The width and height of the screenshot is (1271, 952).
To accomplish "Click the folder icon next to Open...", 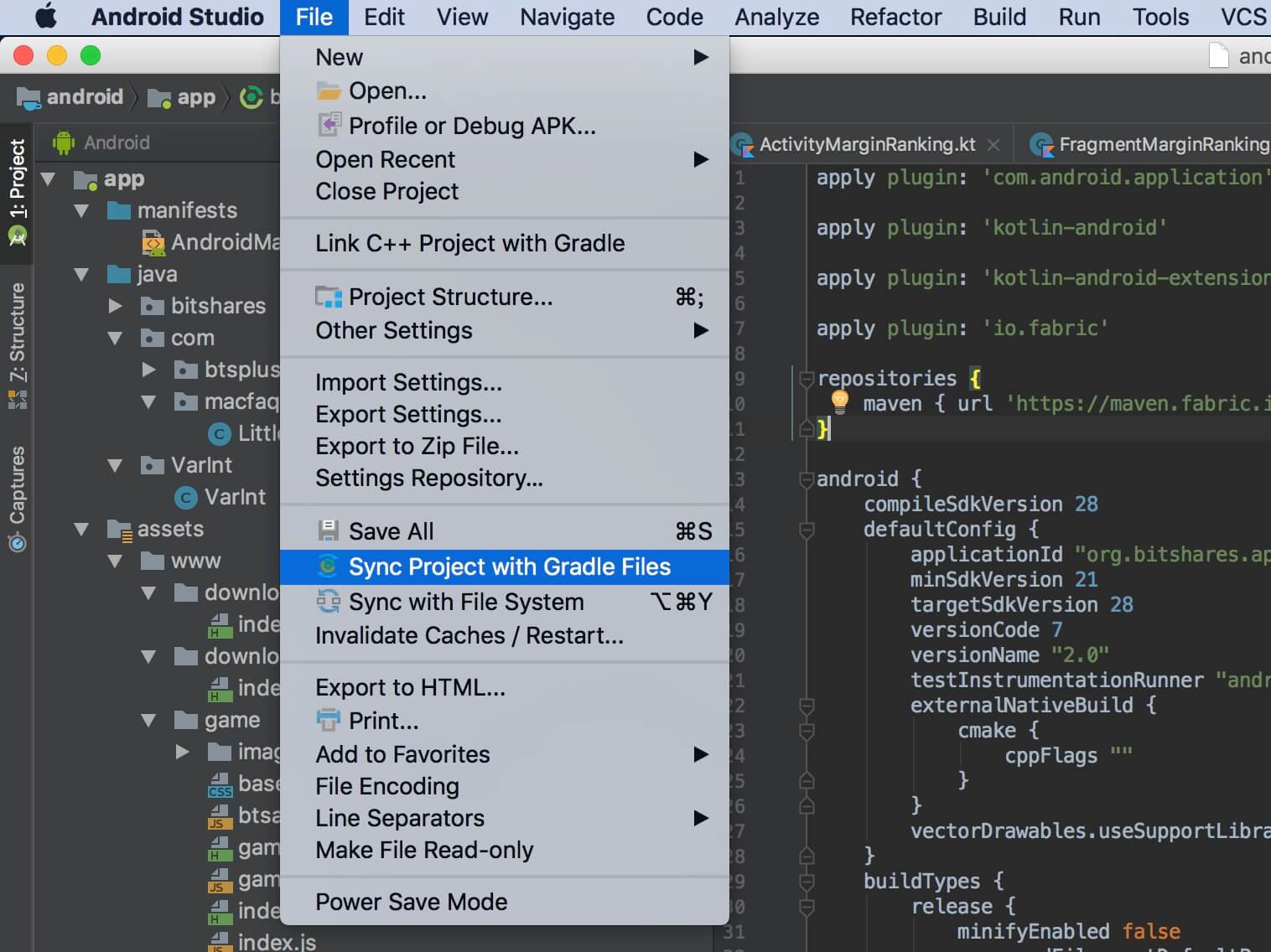I will point(328,91).
